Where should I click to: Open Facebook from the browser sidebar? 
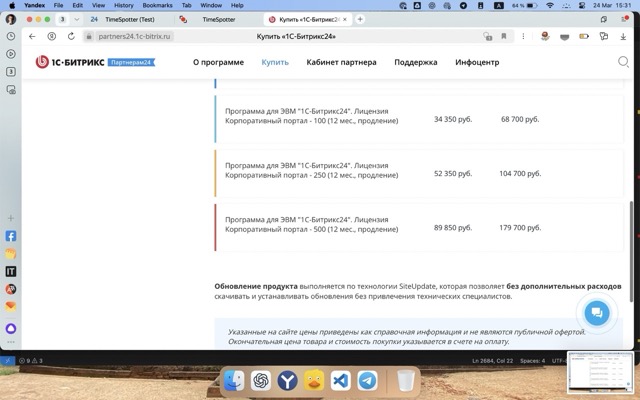click(11, 237)
